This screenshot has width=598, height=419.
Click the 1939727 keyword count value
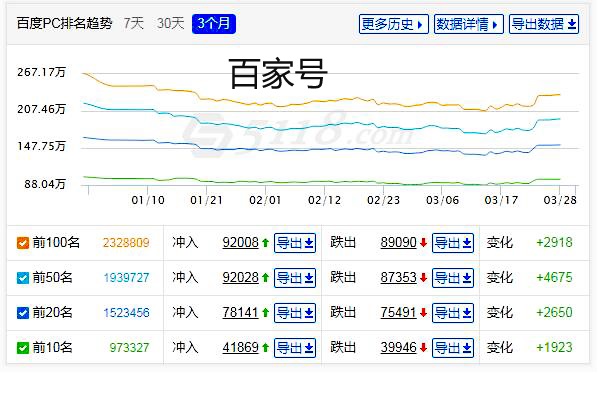click(126, 278)
